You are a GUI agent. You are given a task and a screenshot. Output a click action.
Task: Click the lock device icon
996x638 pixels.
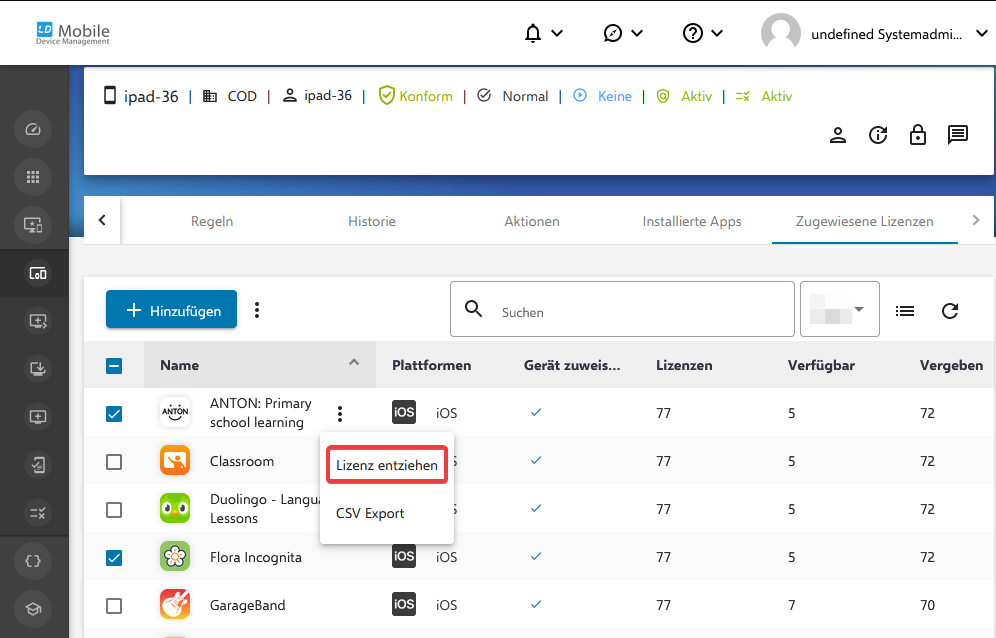(918, 135)
